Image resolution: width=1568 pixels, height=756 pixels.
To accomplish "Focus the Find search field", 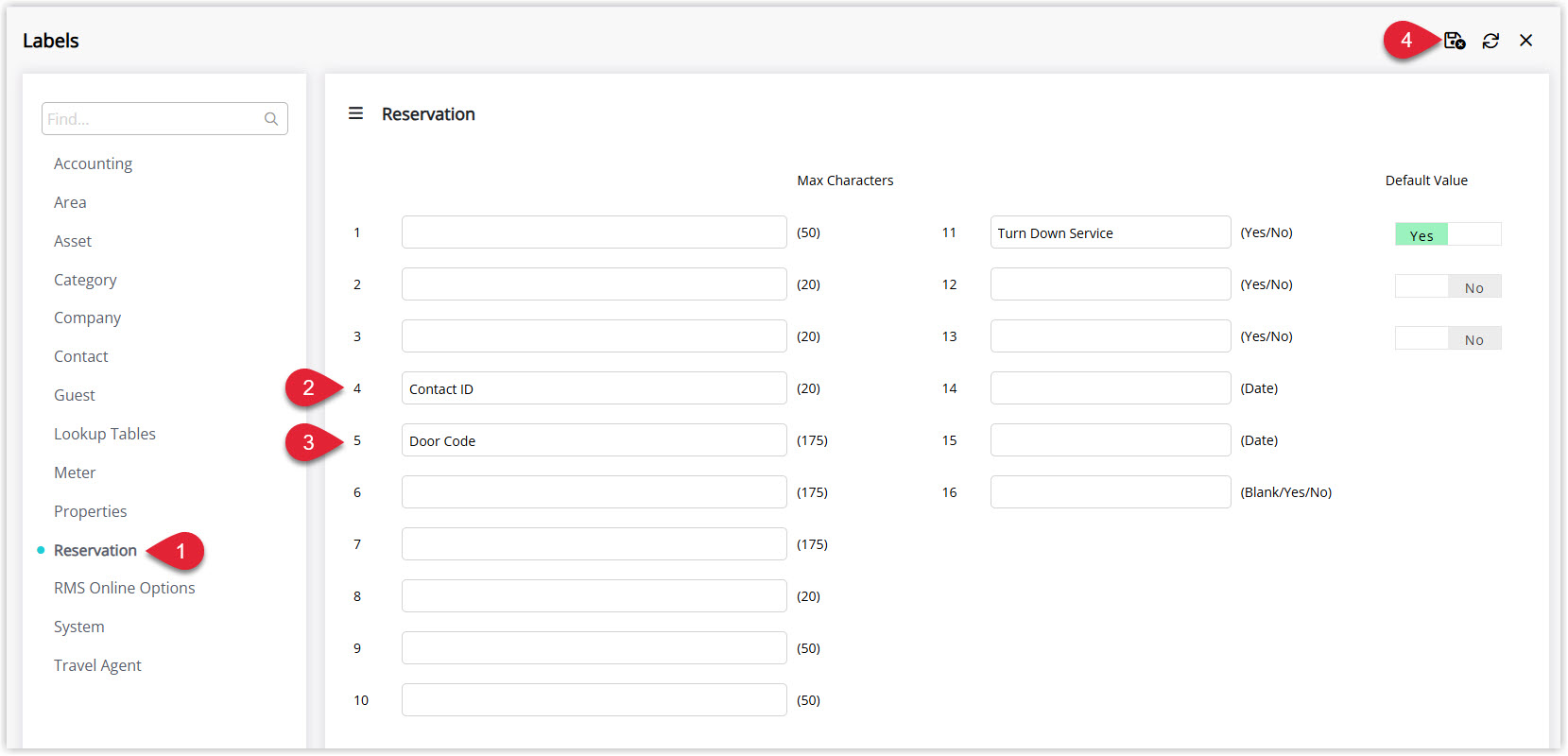I will coord(164,119).
